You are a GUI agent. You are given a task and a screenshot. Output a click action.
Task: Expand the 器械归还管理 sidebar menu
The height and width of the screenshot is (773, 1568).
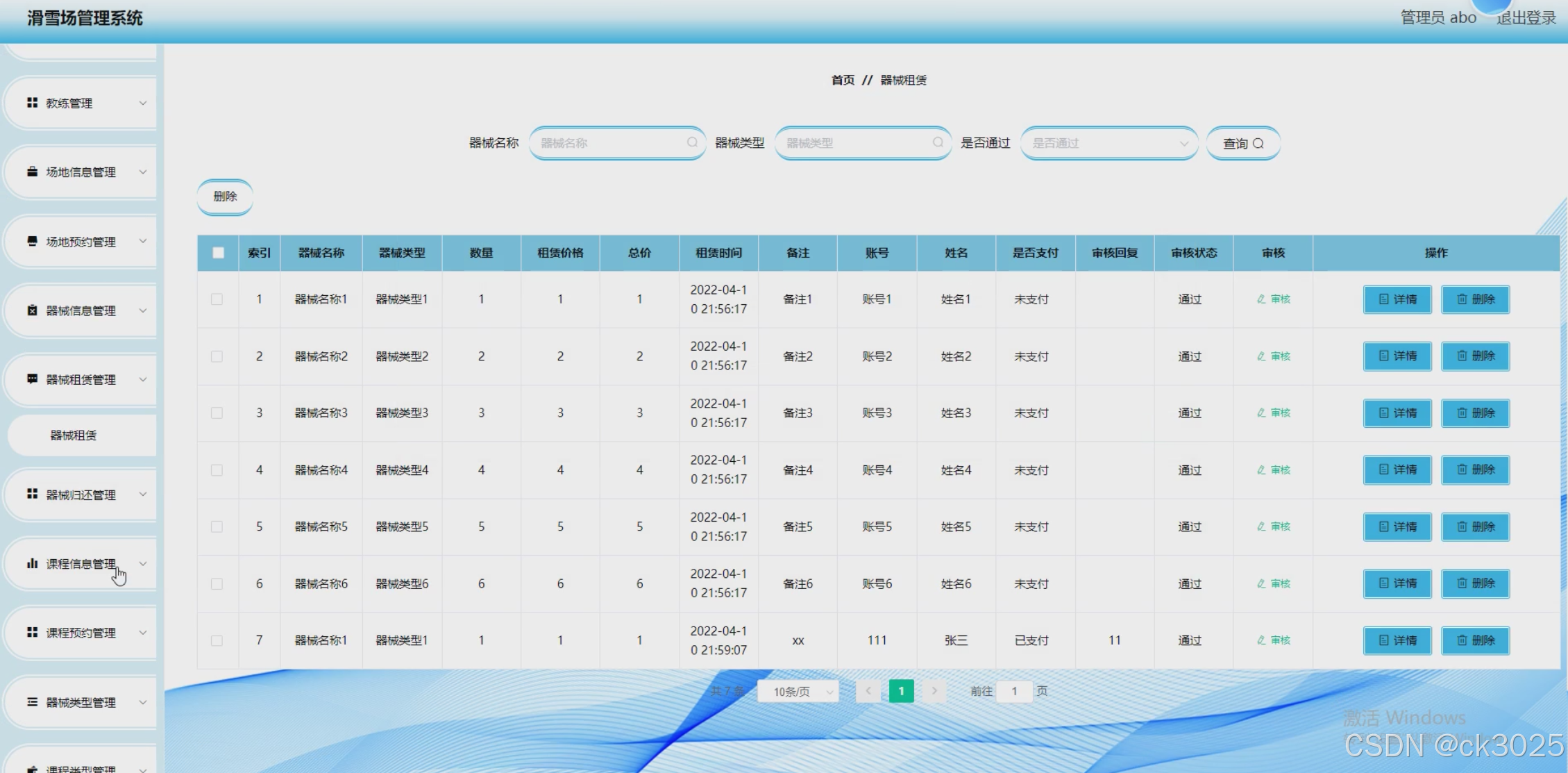81,494
